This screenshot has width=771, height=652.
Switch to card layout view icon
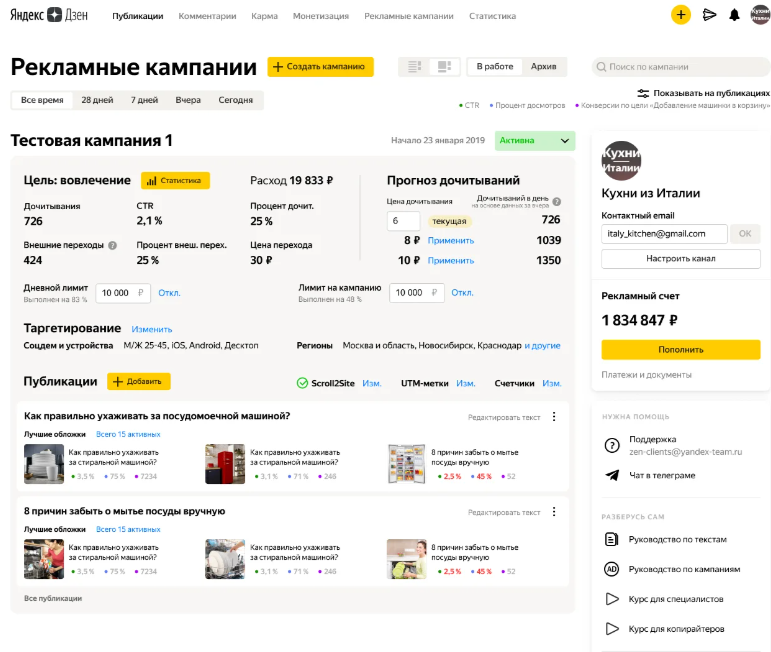pos(445,67)
